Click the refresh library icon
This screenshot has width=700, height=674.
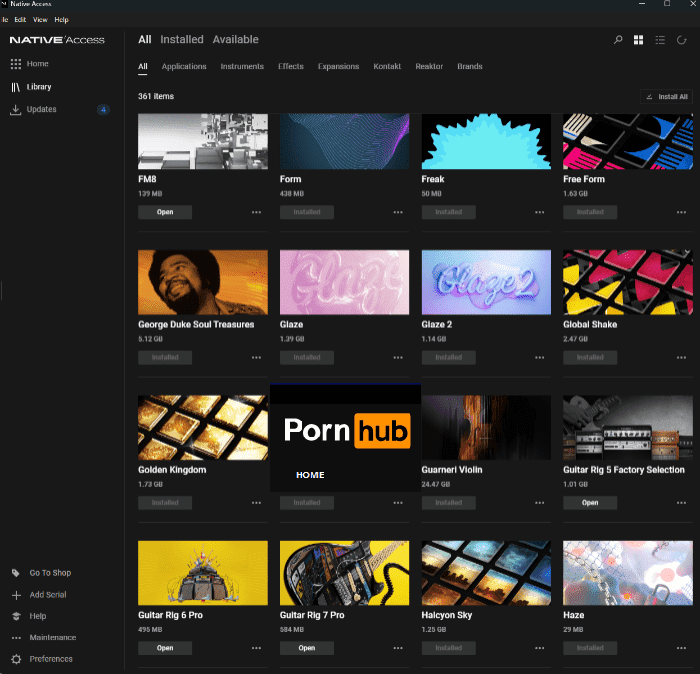[x=682, y=40]
